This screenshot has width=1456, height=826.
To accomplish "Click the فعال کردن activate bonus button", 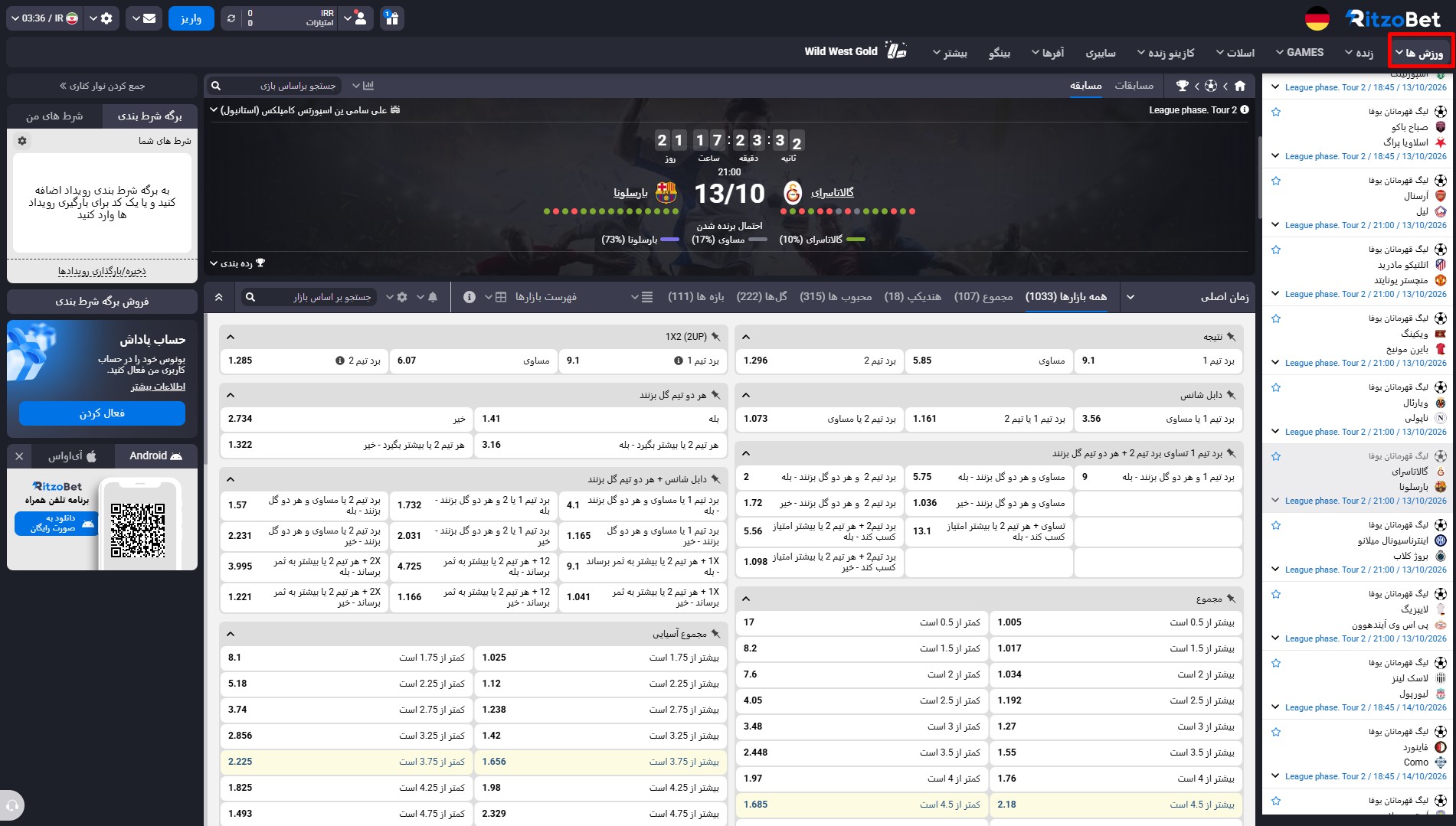I will tap(102, 413).
